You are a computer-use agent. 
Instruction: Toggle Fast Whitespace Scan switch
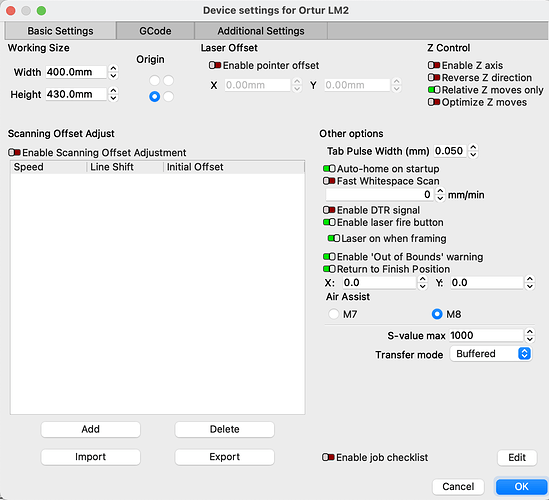[x=329, y=181]
